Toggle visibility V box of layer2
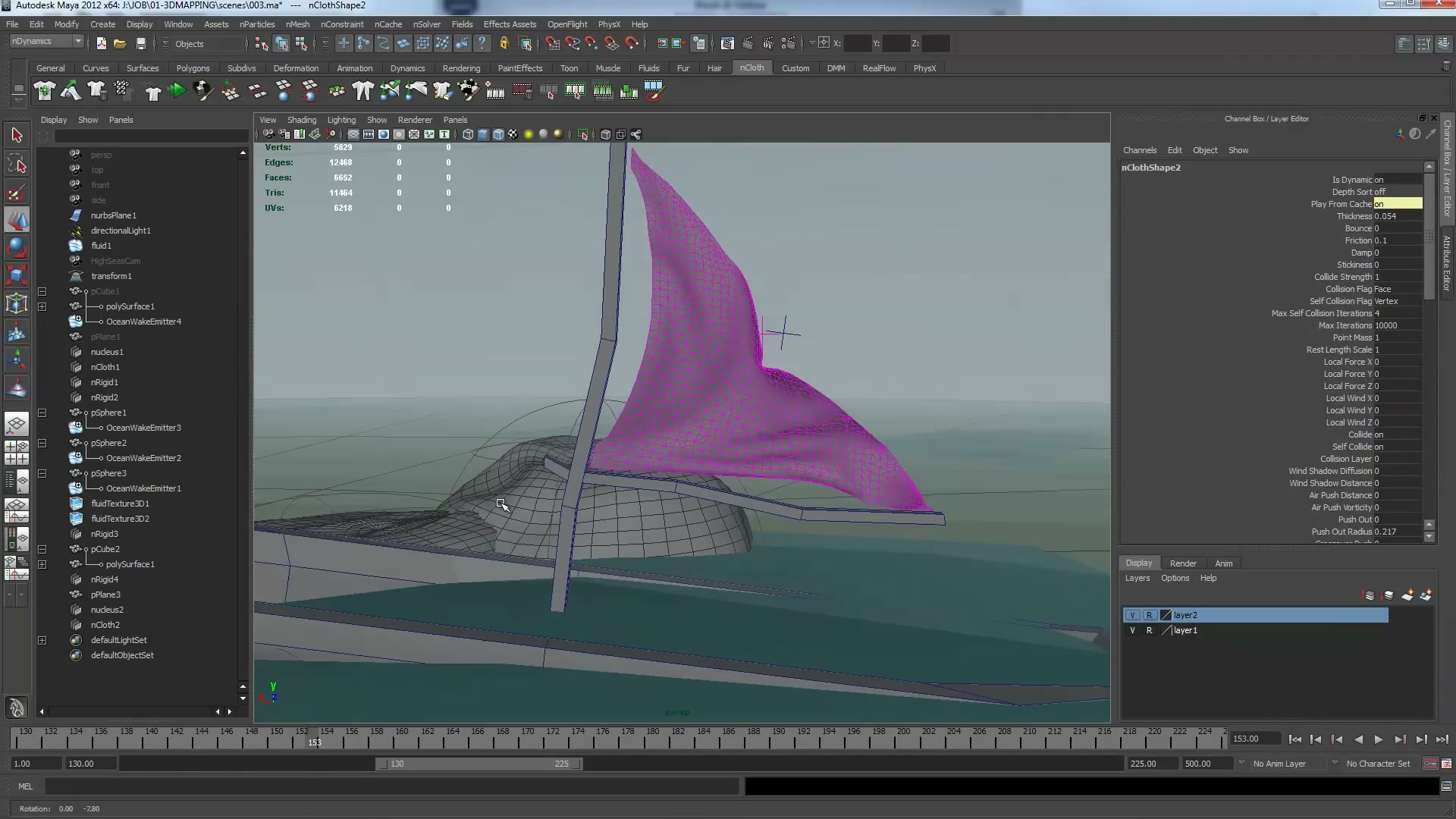 tap(1132, 615)
